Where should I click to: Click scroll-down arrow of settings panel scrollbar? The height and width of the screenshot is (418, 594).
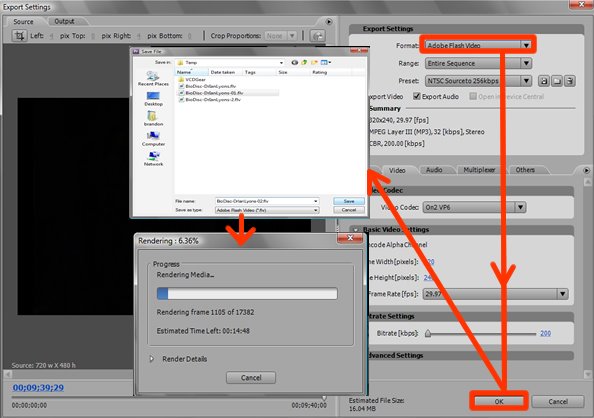point(587,374)
